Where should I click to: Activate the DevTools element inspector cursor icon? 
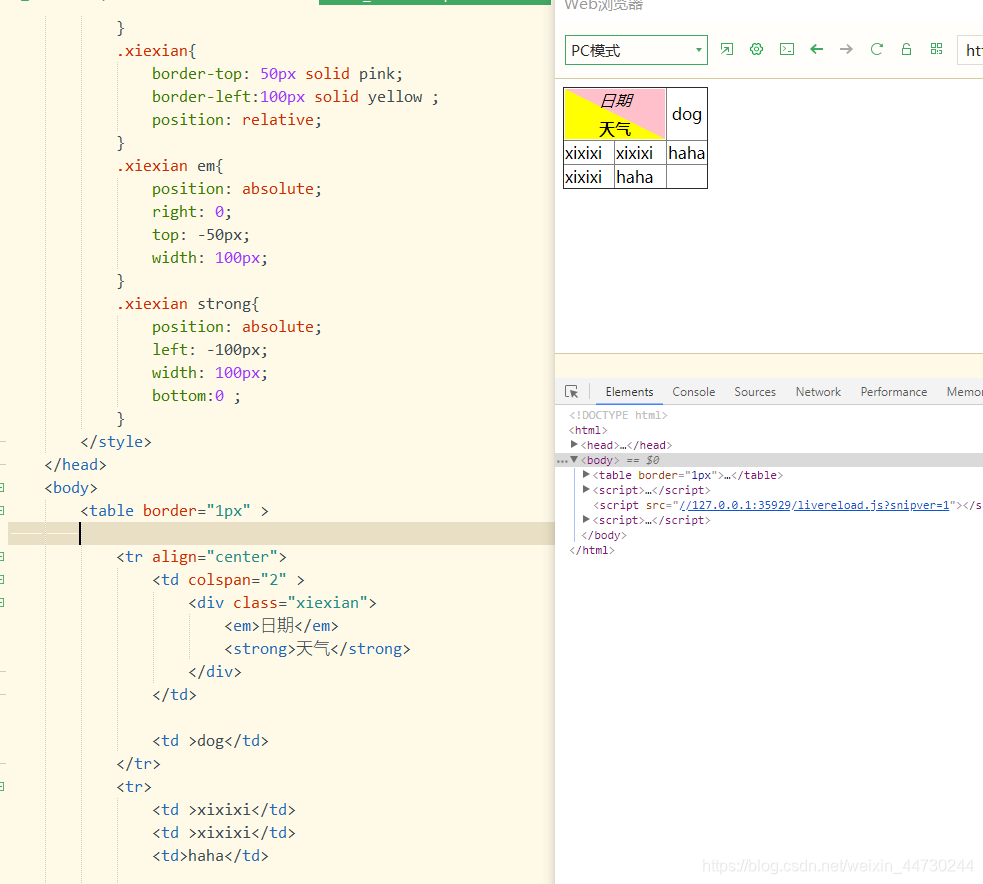572,392
